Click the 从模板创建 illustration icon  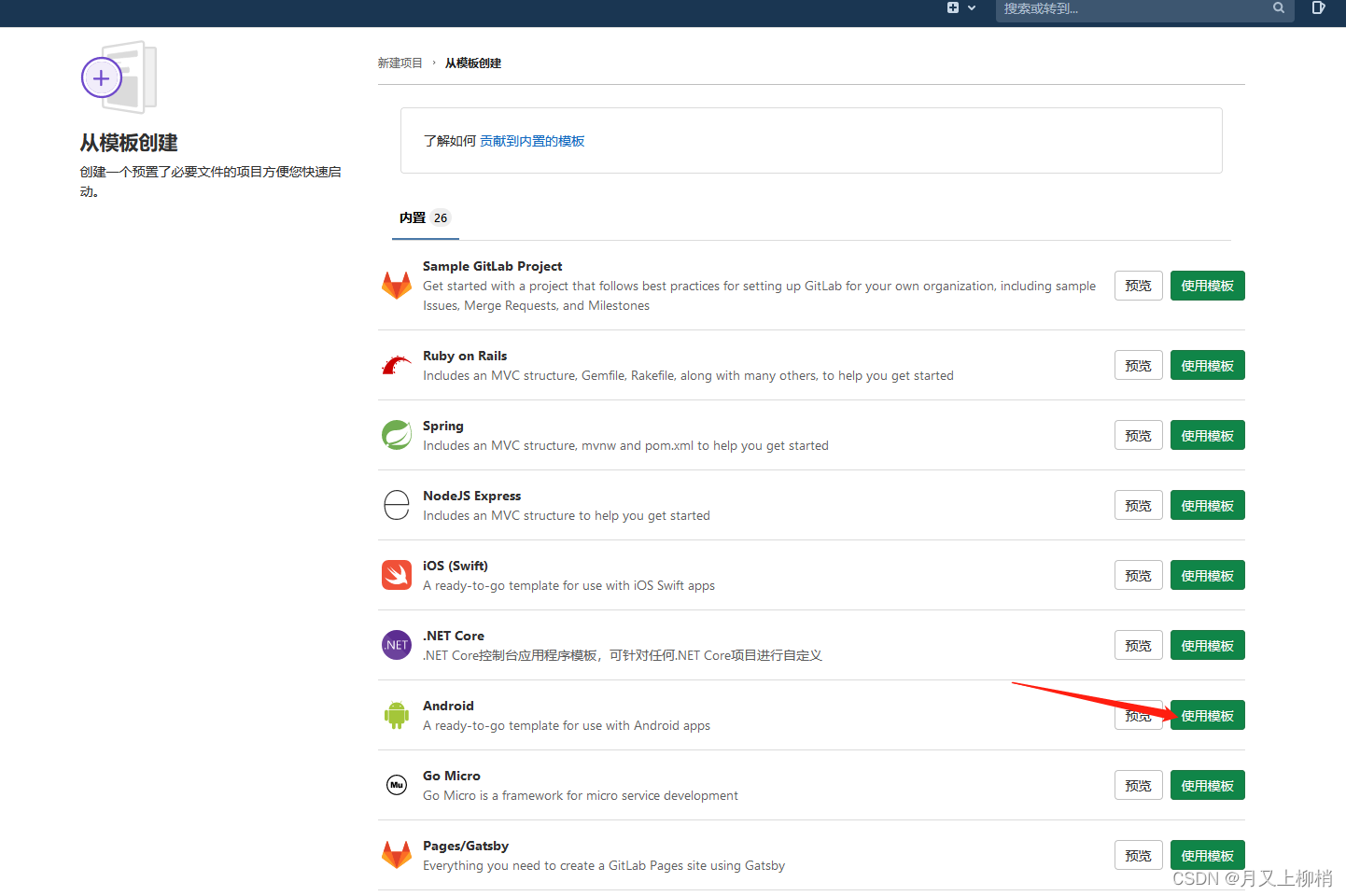[119, 77]
